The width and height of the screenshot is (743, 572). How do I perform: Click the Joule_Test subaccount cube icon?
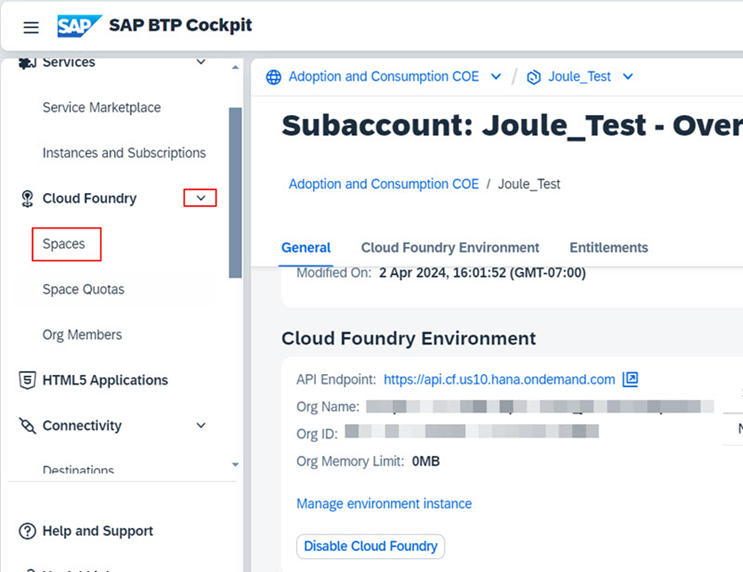[x=534, y=77]
